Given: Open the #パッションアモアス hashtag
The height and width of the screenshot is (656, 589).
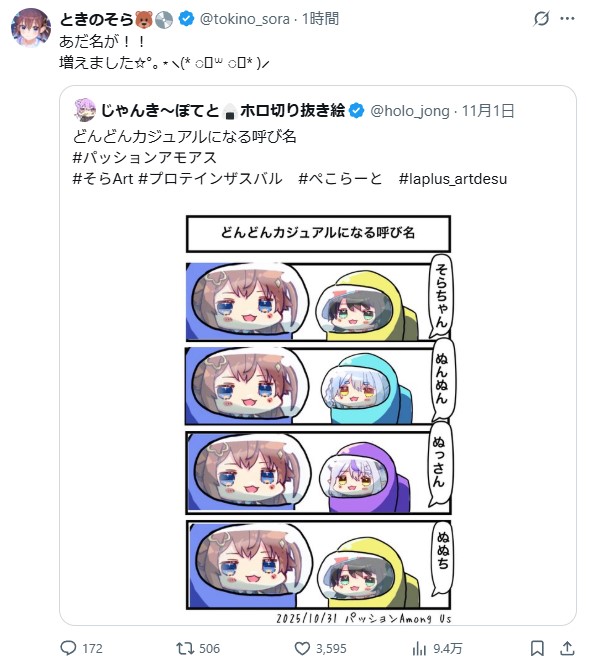Looking at the screenshot, I should click(145, 158).
